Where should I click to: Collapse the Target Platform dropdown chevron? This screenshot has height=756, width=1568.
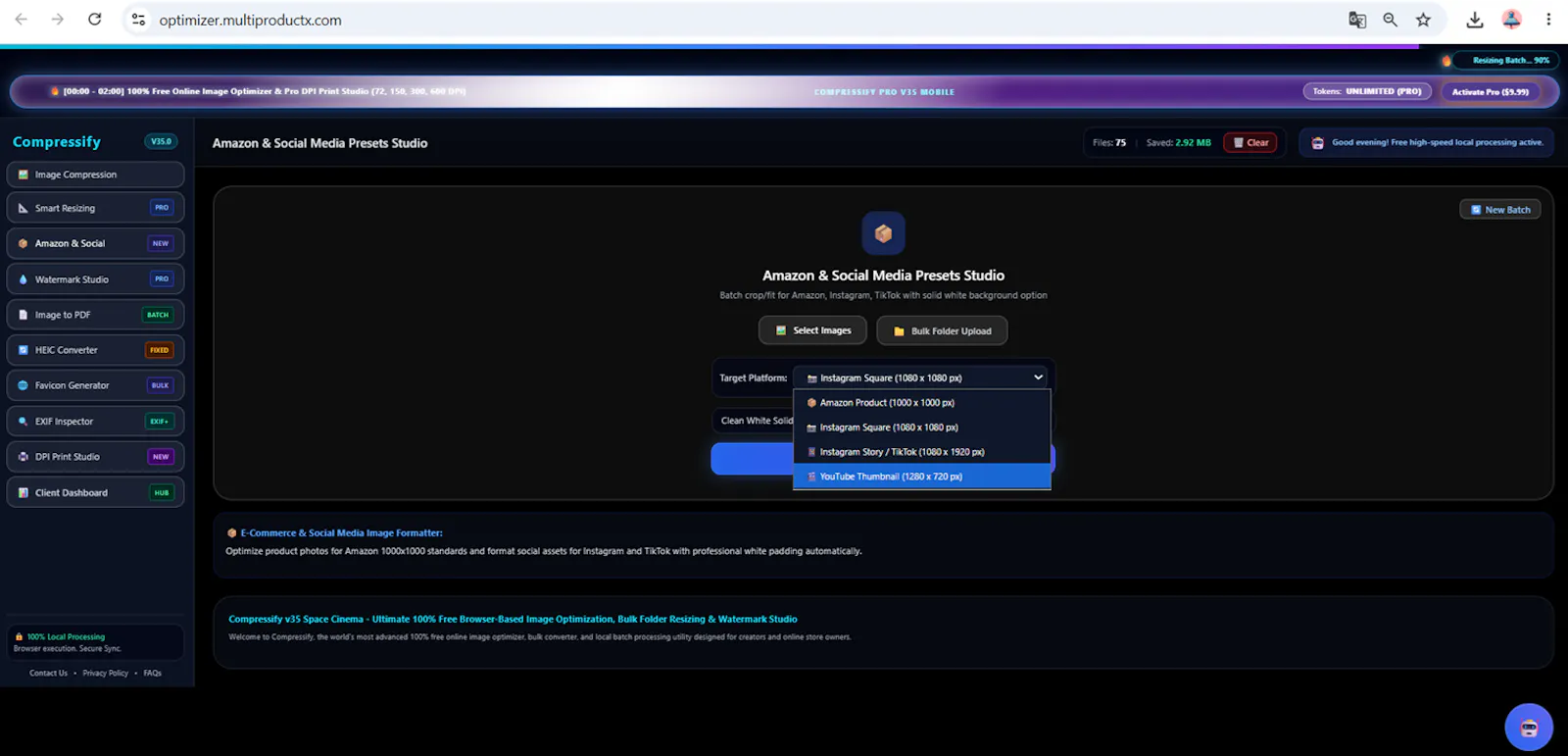pos(1038,378)
